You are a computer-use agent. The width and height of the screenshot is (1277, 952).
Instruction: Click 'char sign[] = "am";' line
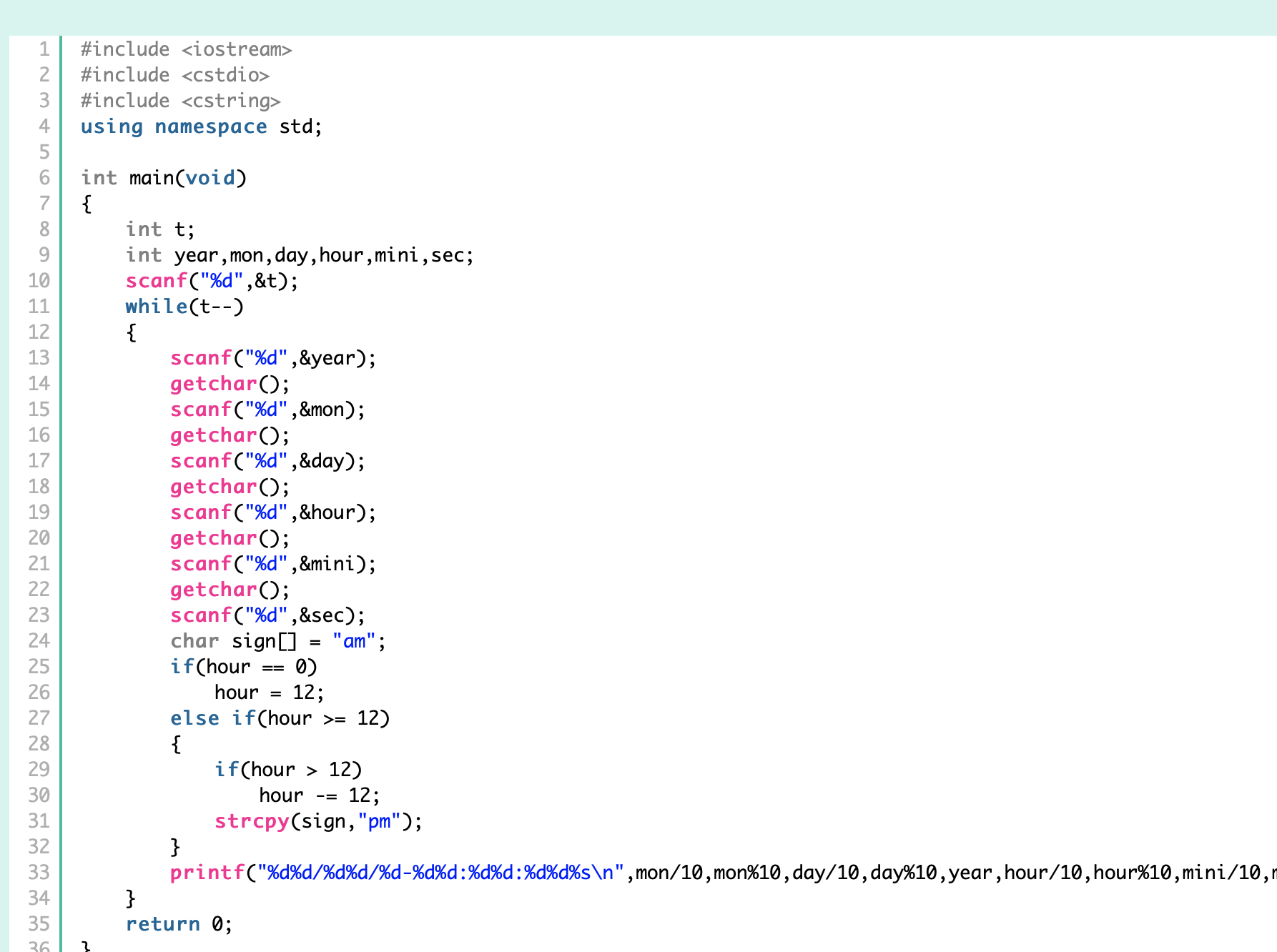click(x=278, y=641)
